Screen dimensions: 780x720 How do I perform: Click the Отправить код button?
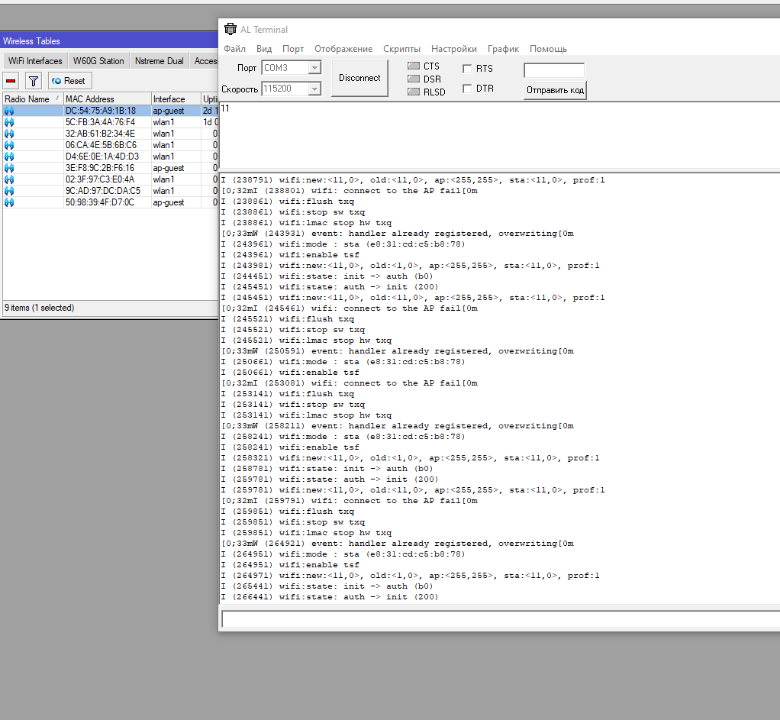[555, 90]
